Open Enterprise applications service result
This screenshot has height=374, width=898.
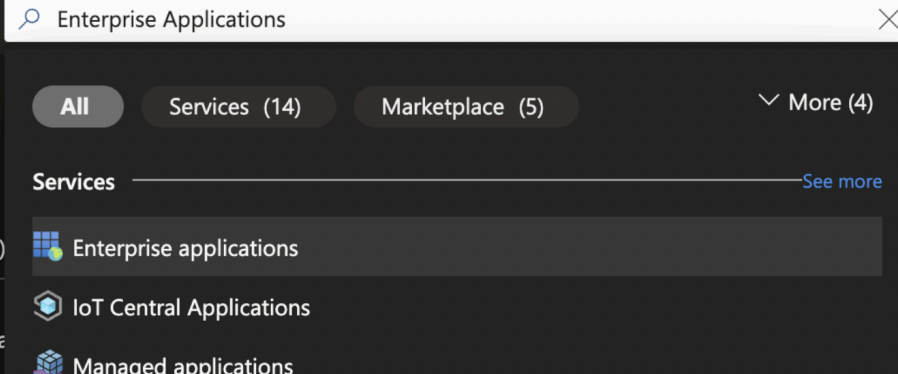tap(185, 248)
